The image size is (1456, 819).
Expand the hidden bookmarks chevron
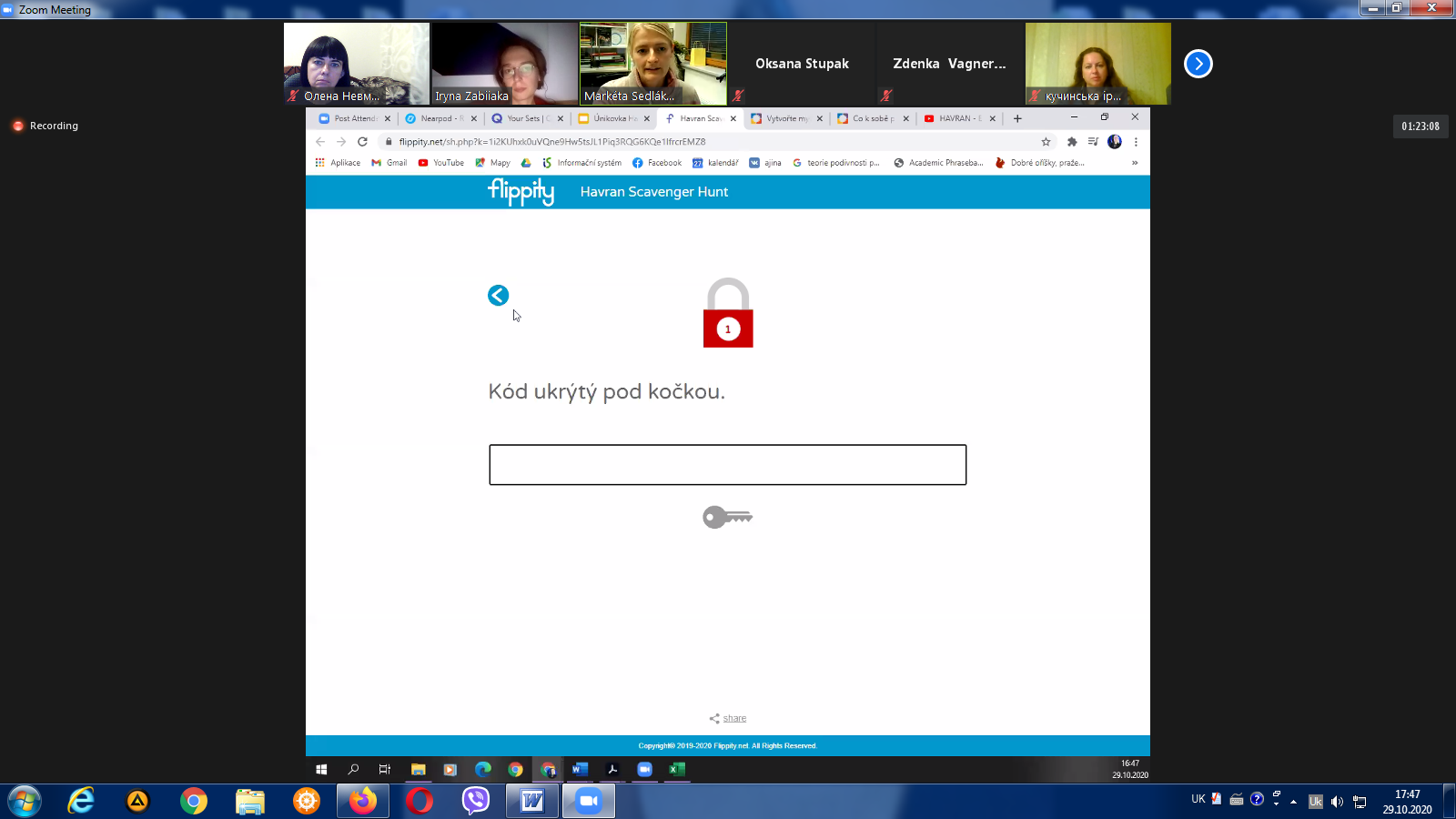click(x=1134, y=163)
